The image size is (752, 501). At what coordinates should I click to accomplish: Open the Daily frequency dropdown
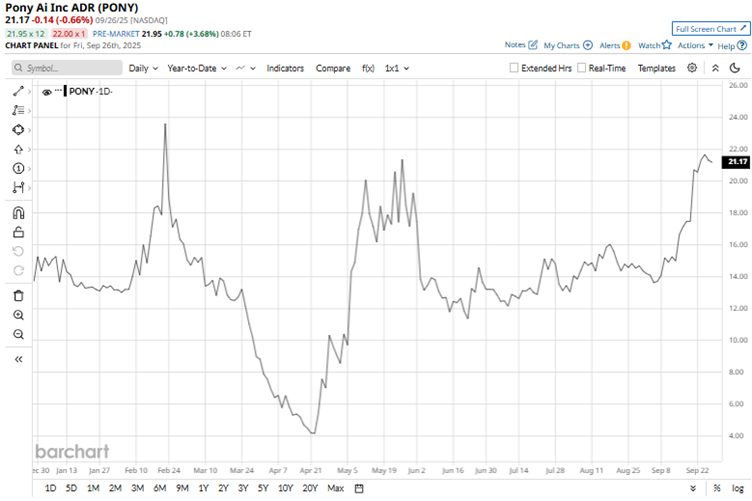tap(143, 68)
